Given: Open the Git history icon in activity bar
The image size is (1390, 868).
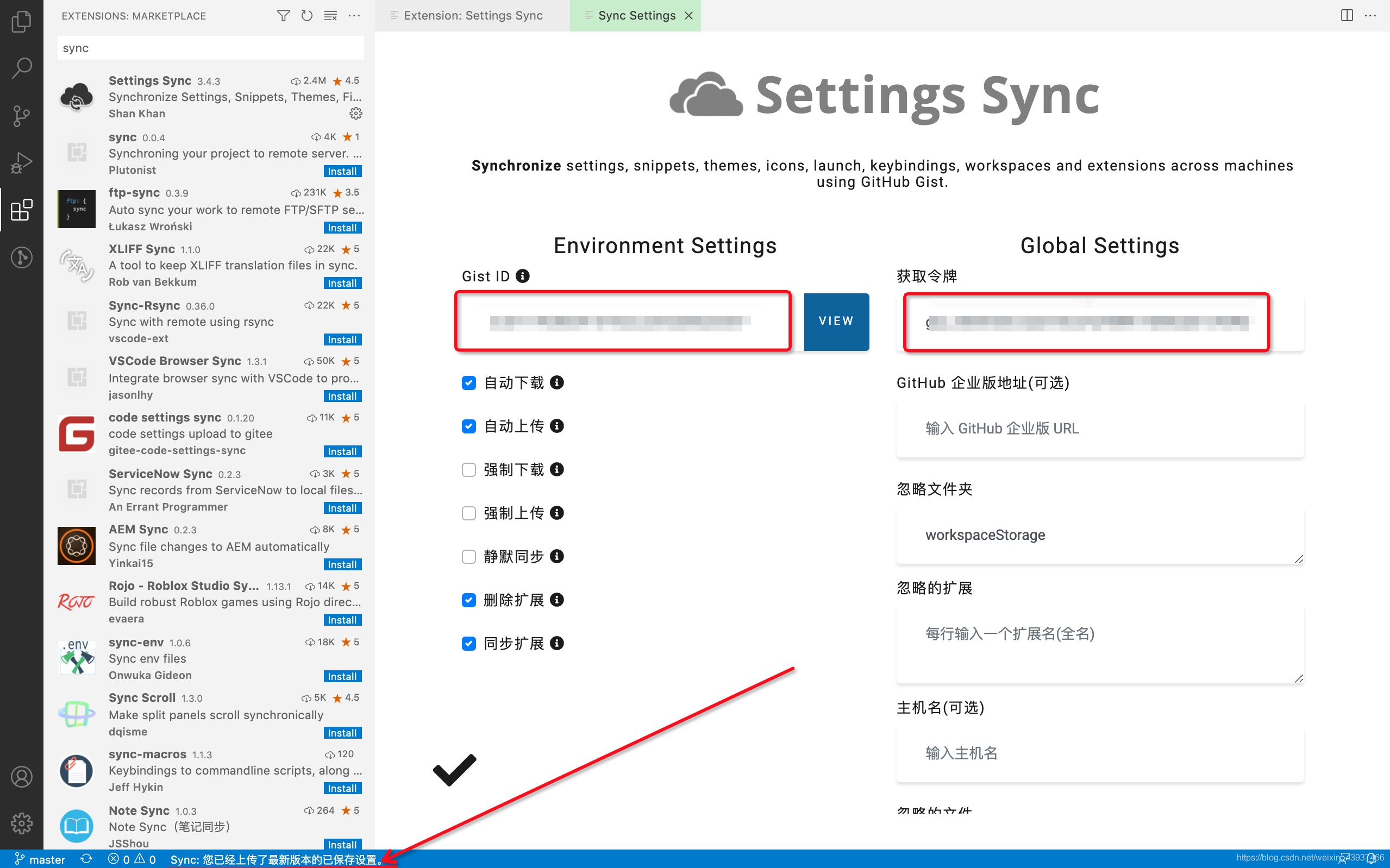Looking at the screenshot, I should click(21, 257).
